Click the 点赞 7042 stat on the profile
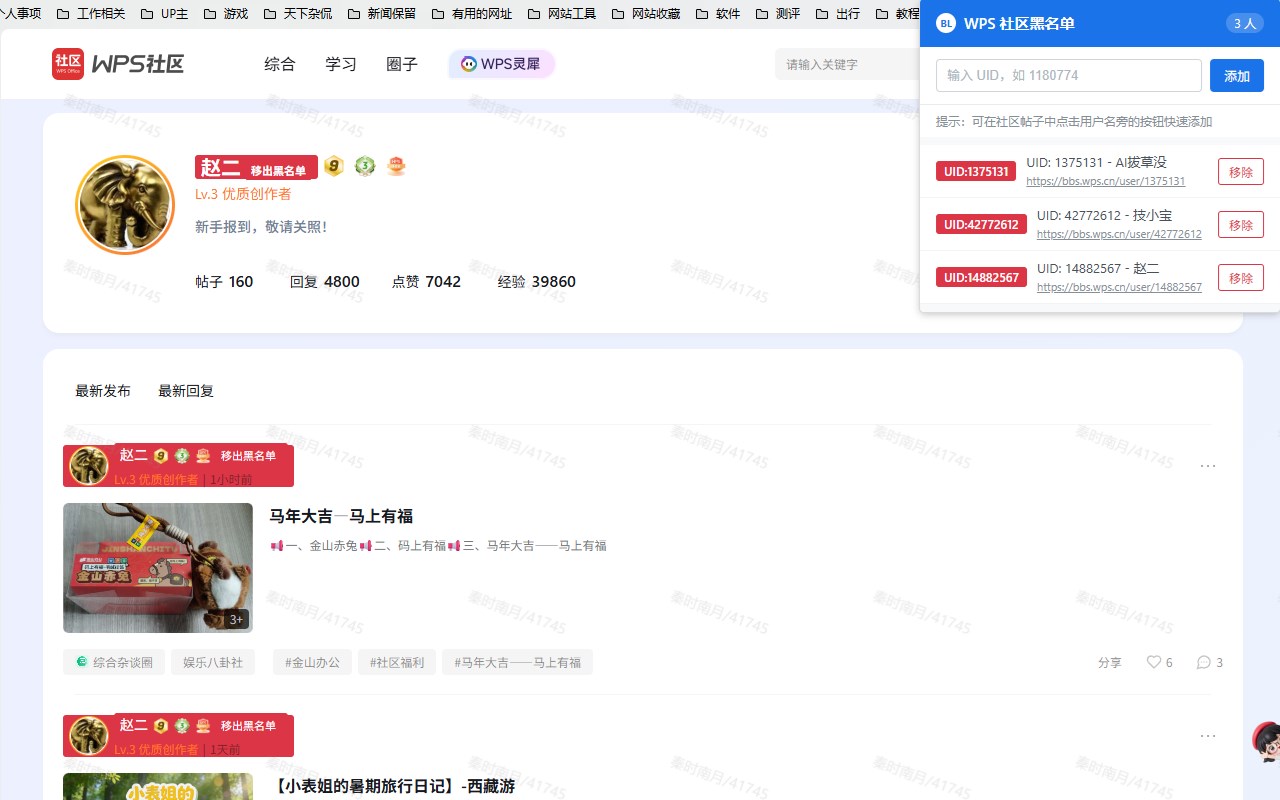Image resolution: width=1280 pixels, height=800 pixels. (x=426, y=282)
